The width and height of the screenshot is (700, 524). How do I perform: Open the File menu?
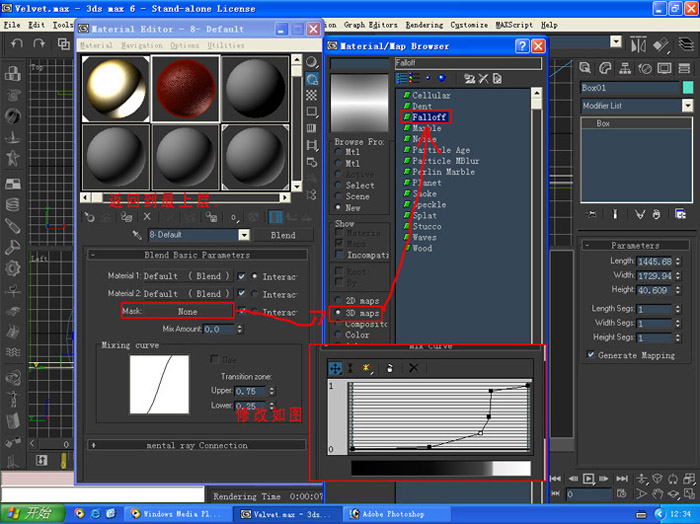click(x=12, y=25)
